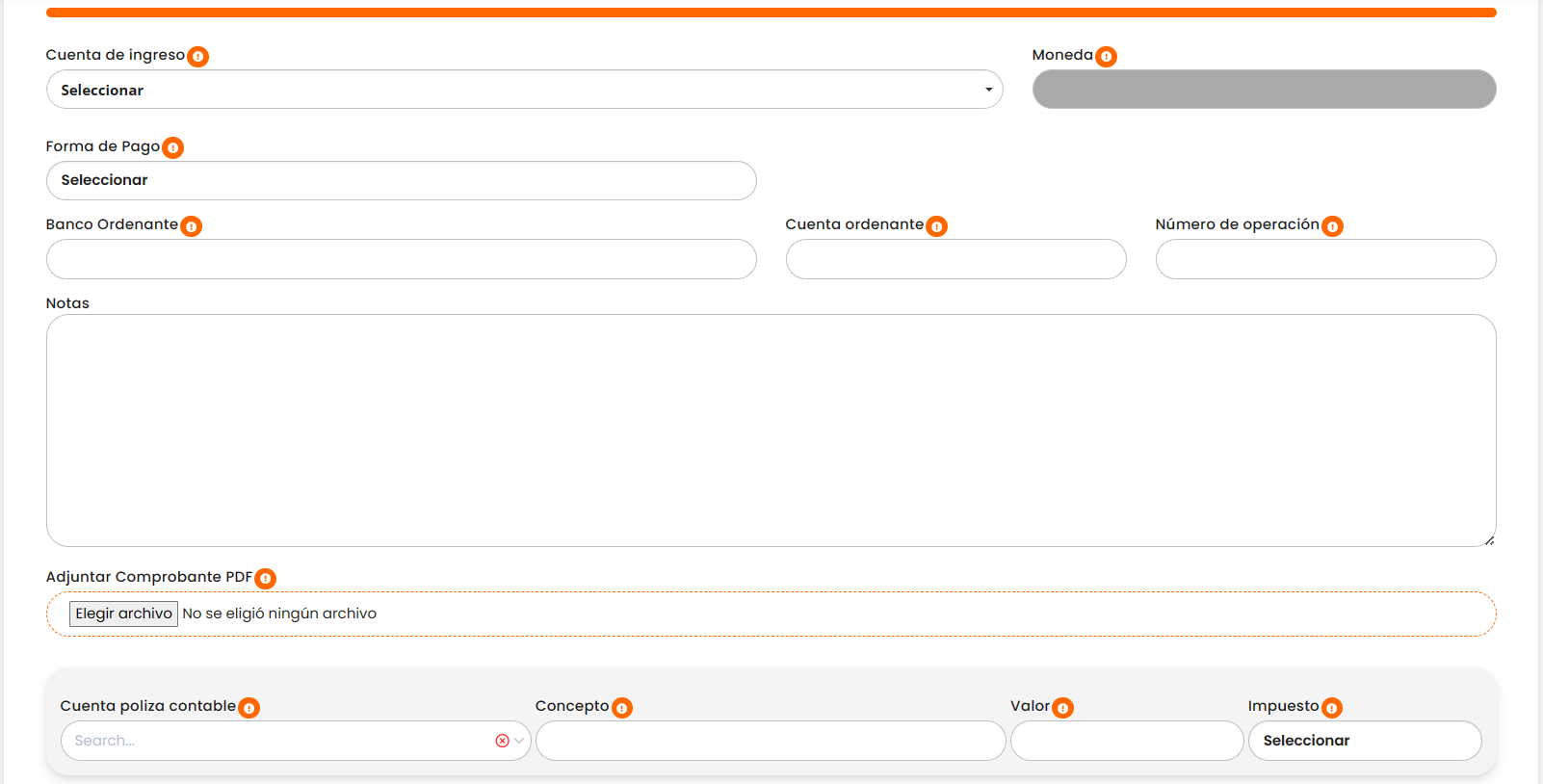Open the Cuenta de ingreso dropdown

tap(524, 90)
